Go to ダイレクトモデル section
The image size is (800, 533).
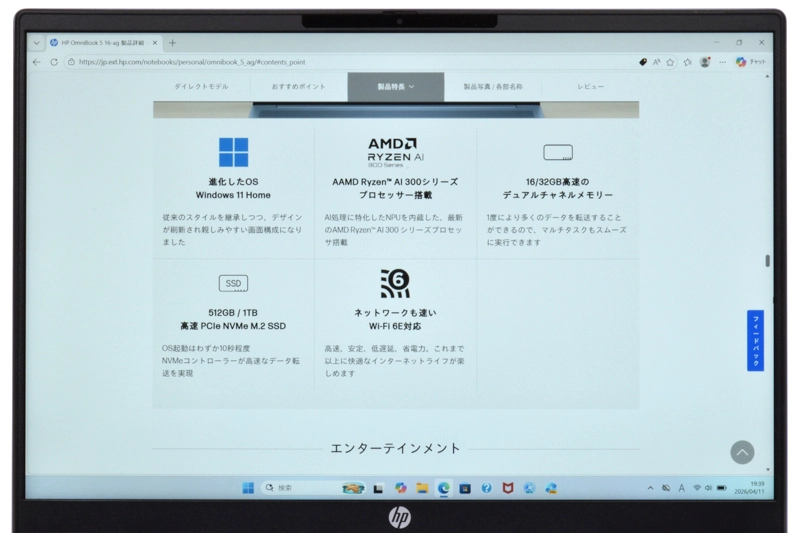202,87
